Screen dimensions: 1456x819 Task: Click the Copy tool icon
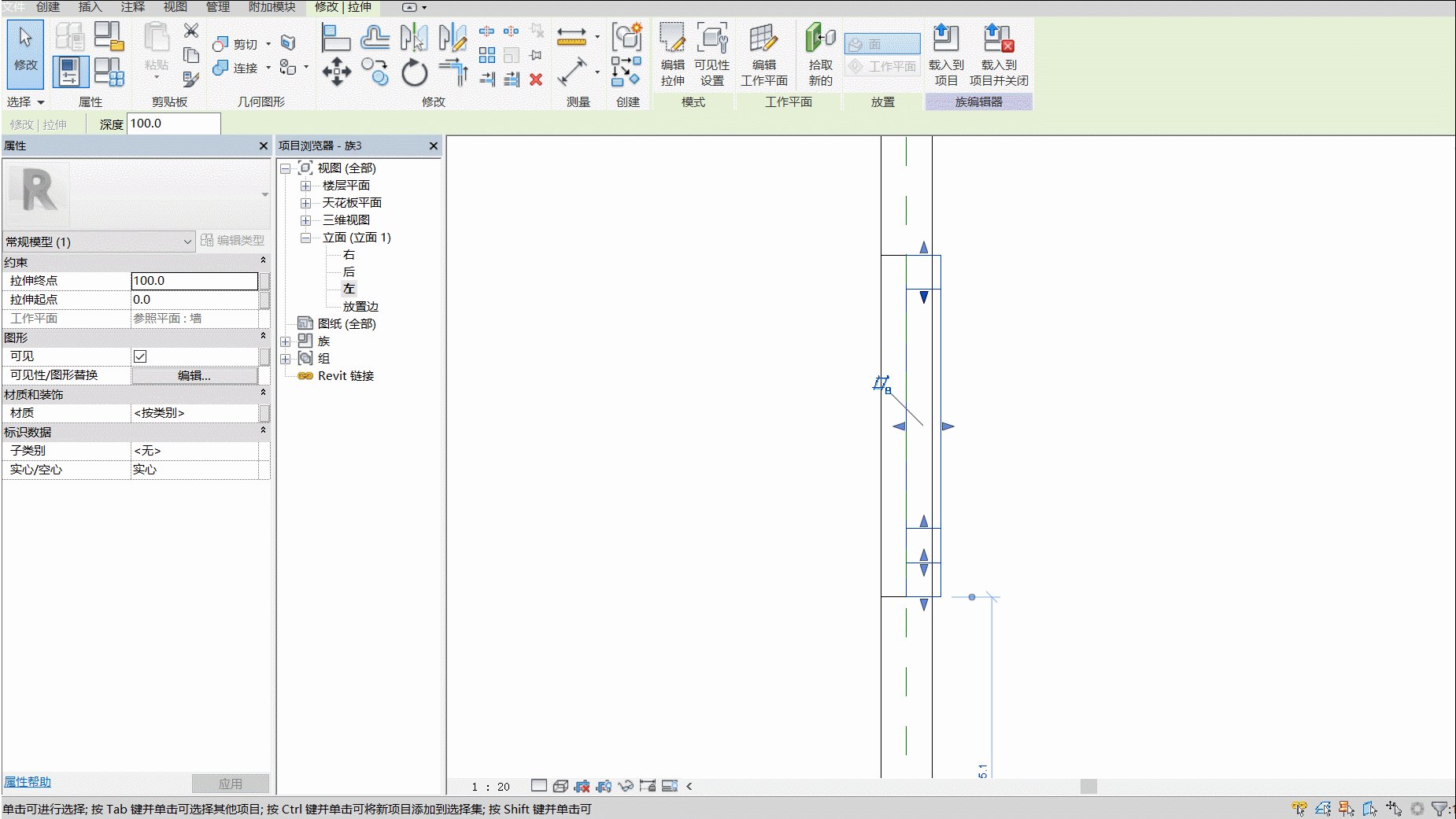click(375, 72)
